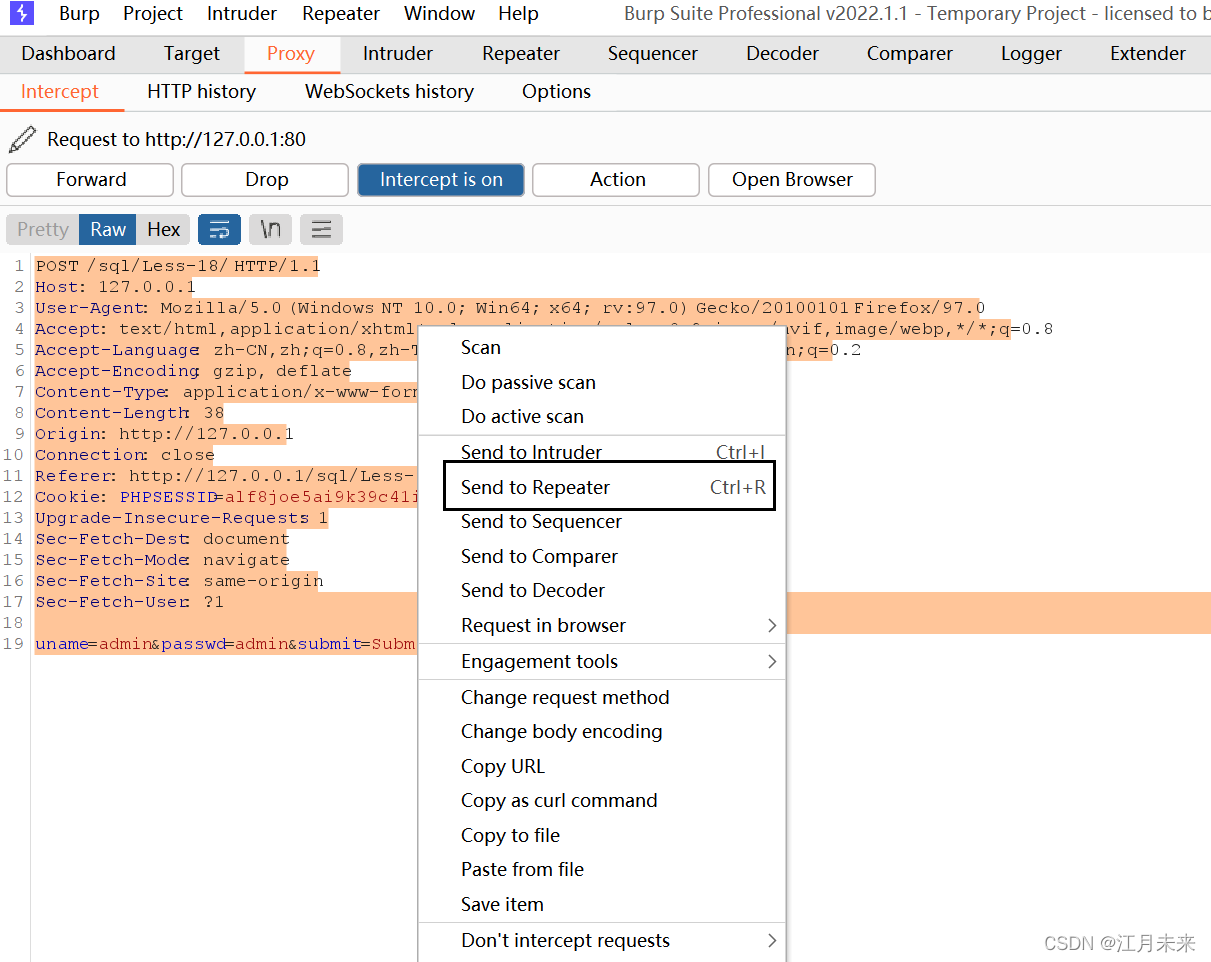Choose Copy as curl command

click(602, 800)
